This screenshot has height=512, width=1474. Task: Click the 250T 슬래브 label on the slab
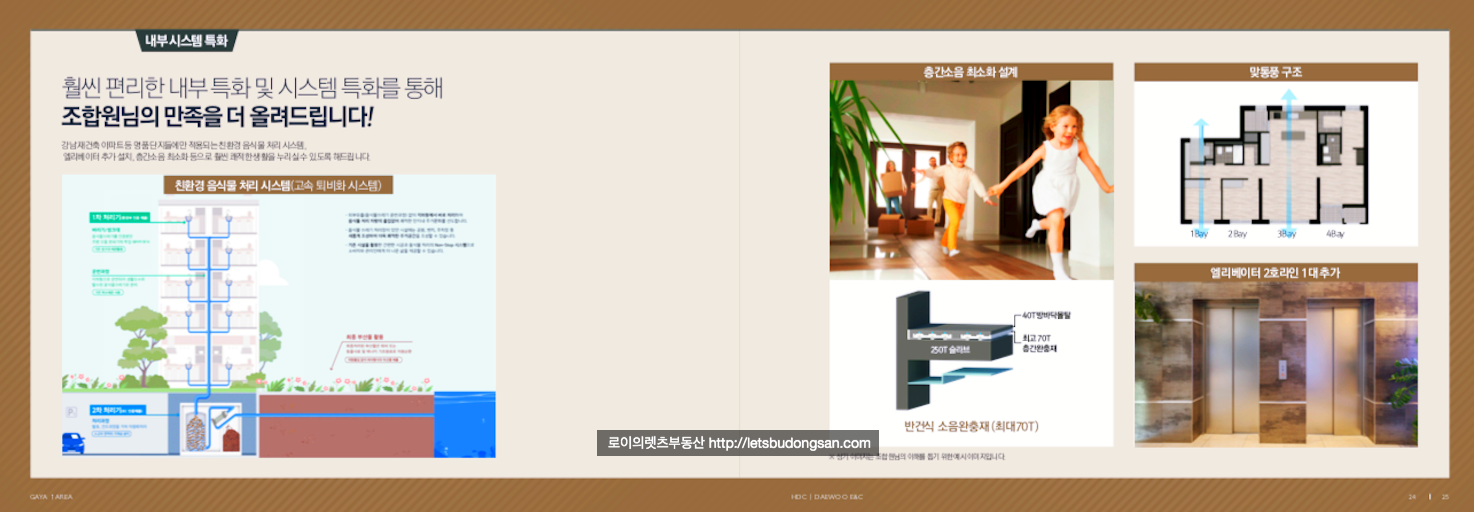[x=952, y=350]
